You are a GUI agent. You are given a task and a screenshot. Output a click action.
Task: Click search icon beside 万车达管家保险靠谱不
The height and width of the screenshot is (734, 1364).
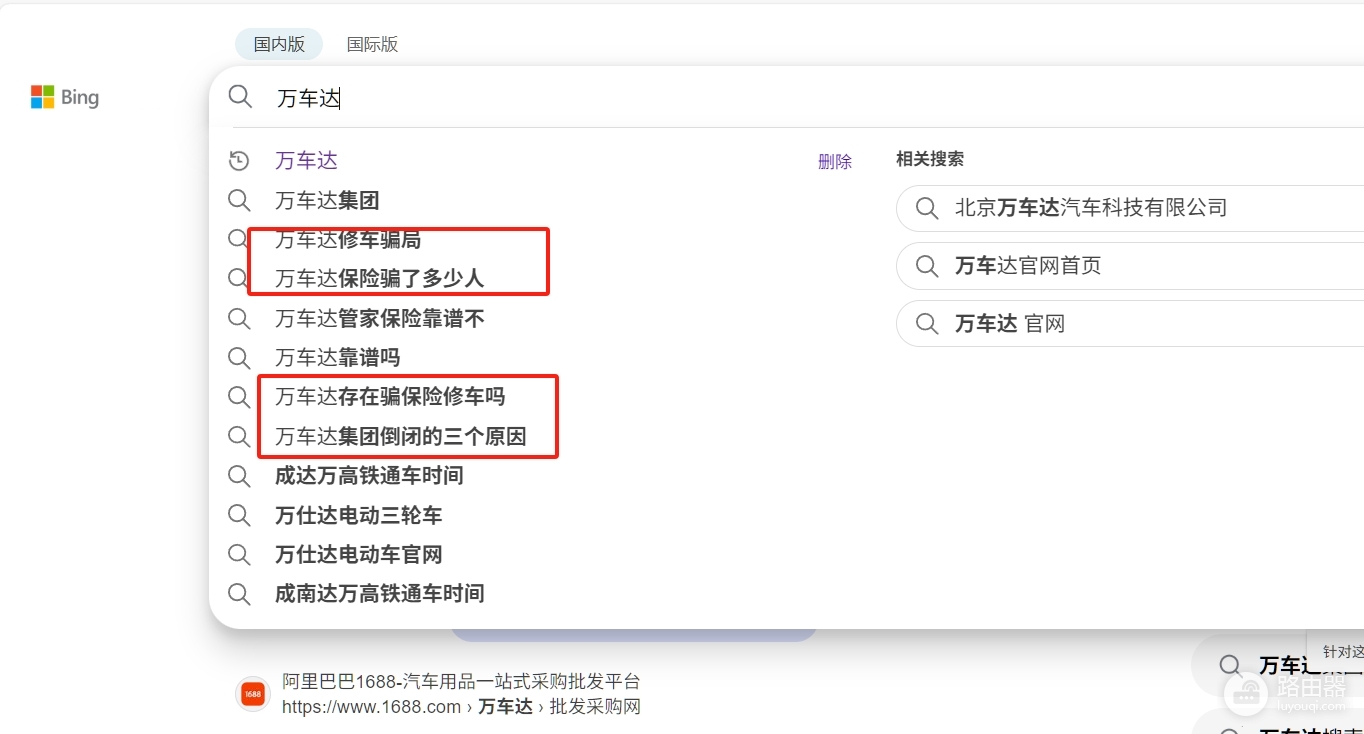click(239, 319)
